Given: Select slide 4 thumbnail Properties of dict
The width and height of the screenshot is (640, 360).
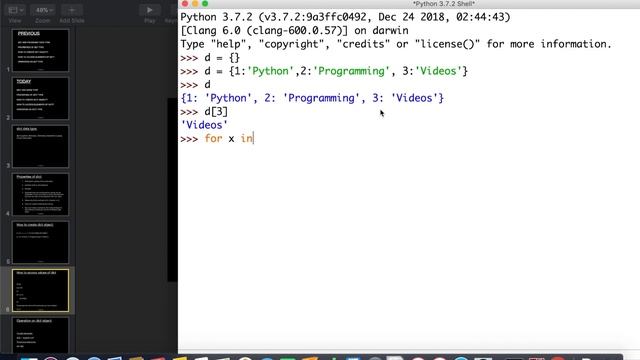Looking at the screenshot, I should click(x=40, y=194).
